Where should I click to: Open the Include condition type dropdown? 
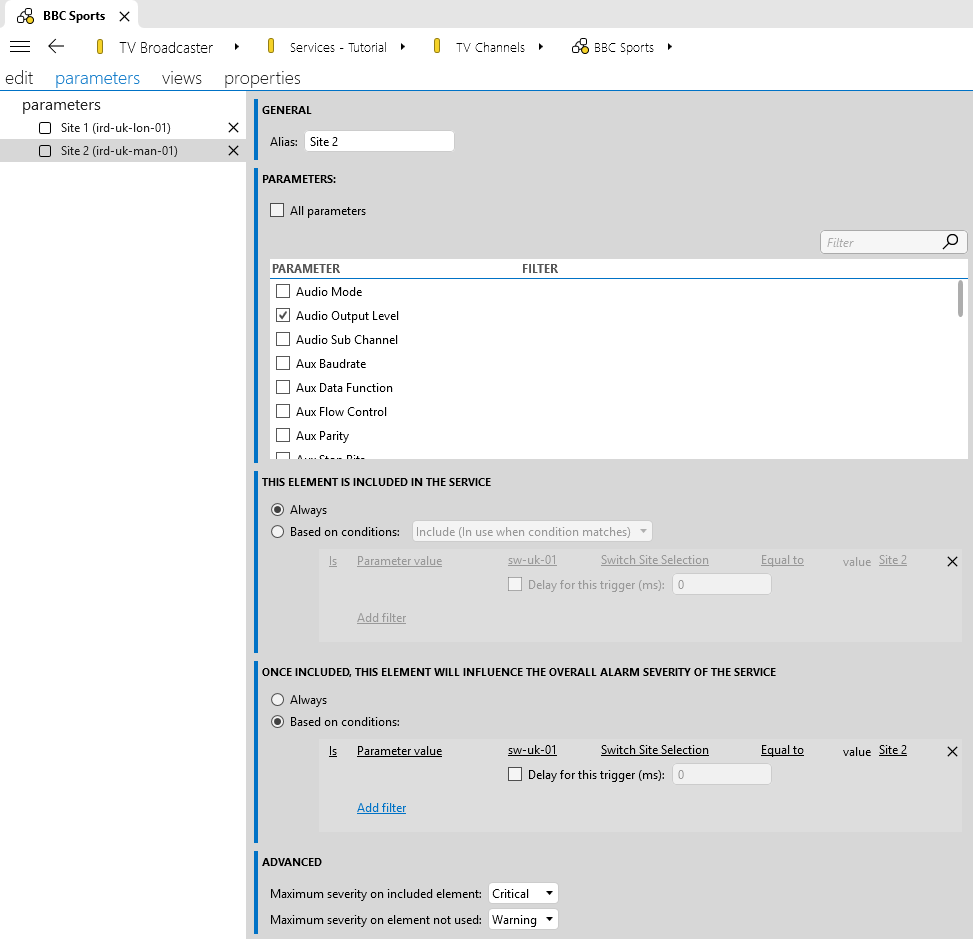532,531
